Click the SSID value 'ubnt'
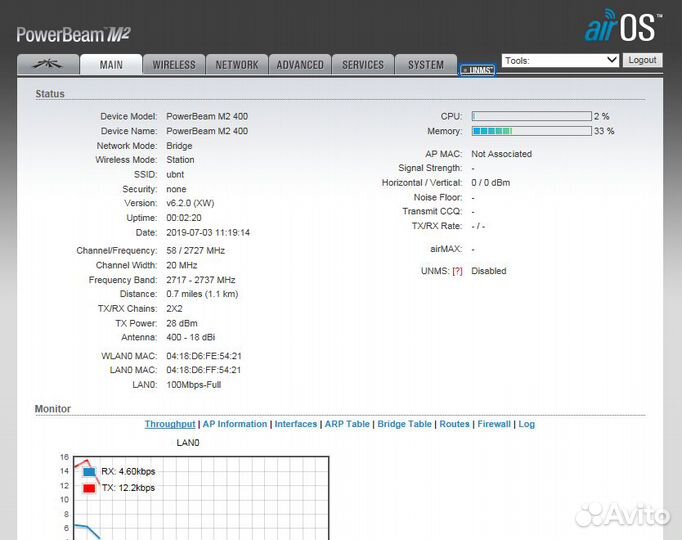 coord(175,174)
